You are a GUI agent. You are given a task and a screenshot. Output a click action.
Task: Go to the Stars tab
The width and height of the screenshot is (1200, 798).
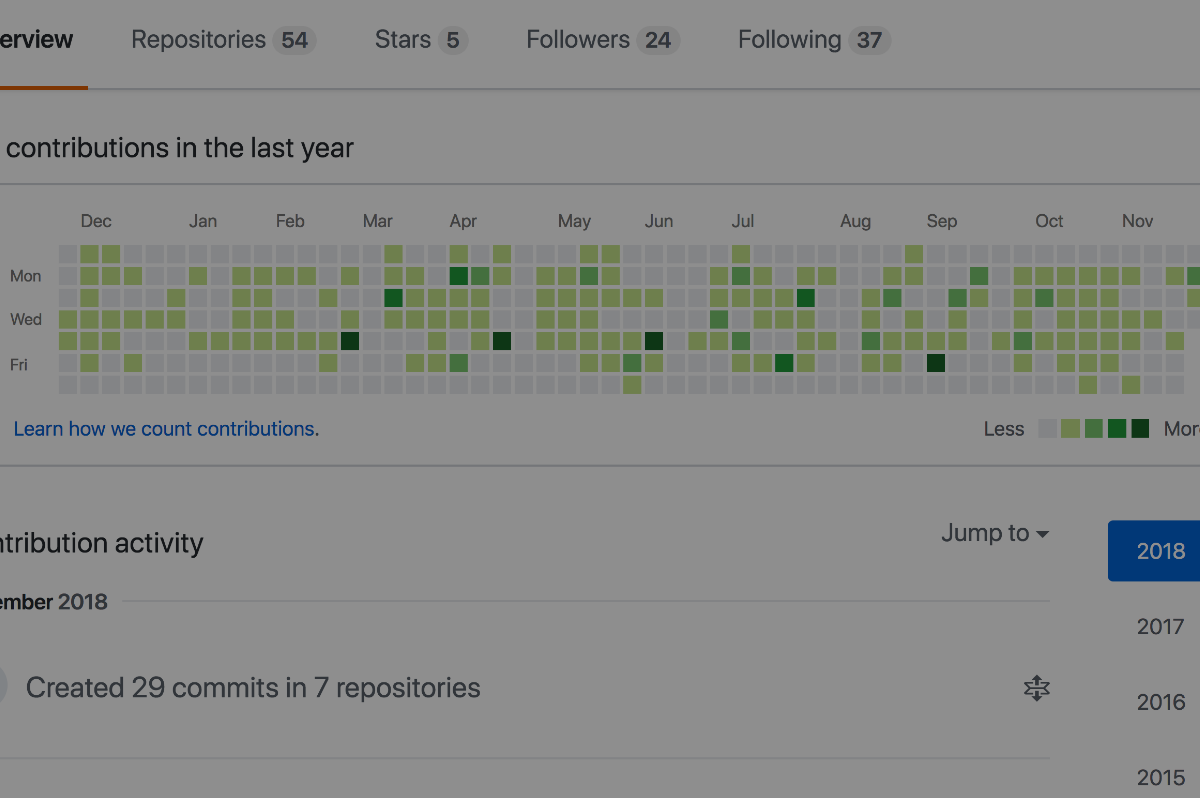pos(420,40)
